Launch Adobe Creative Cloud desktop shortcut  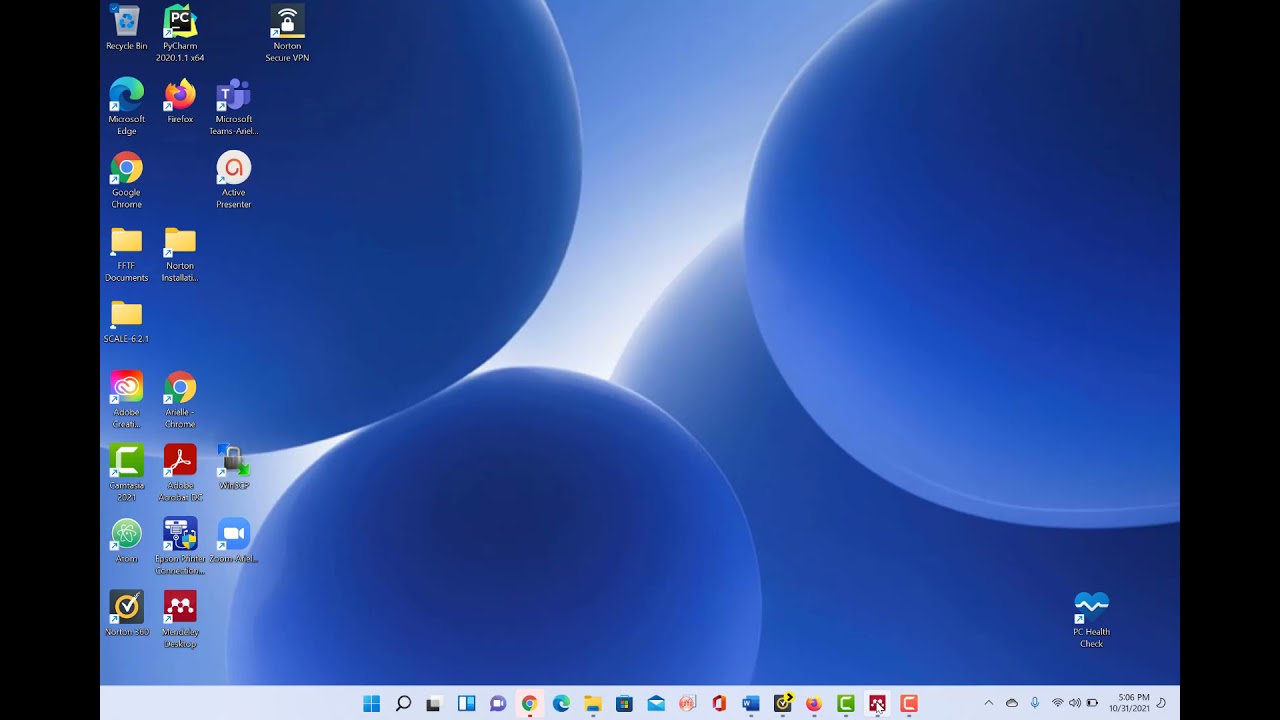point(126,388)
